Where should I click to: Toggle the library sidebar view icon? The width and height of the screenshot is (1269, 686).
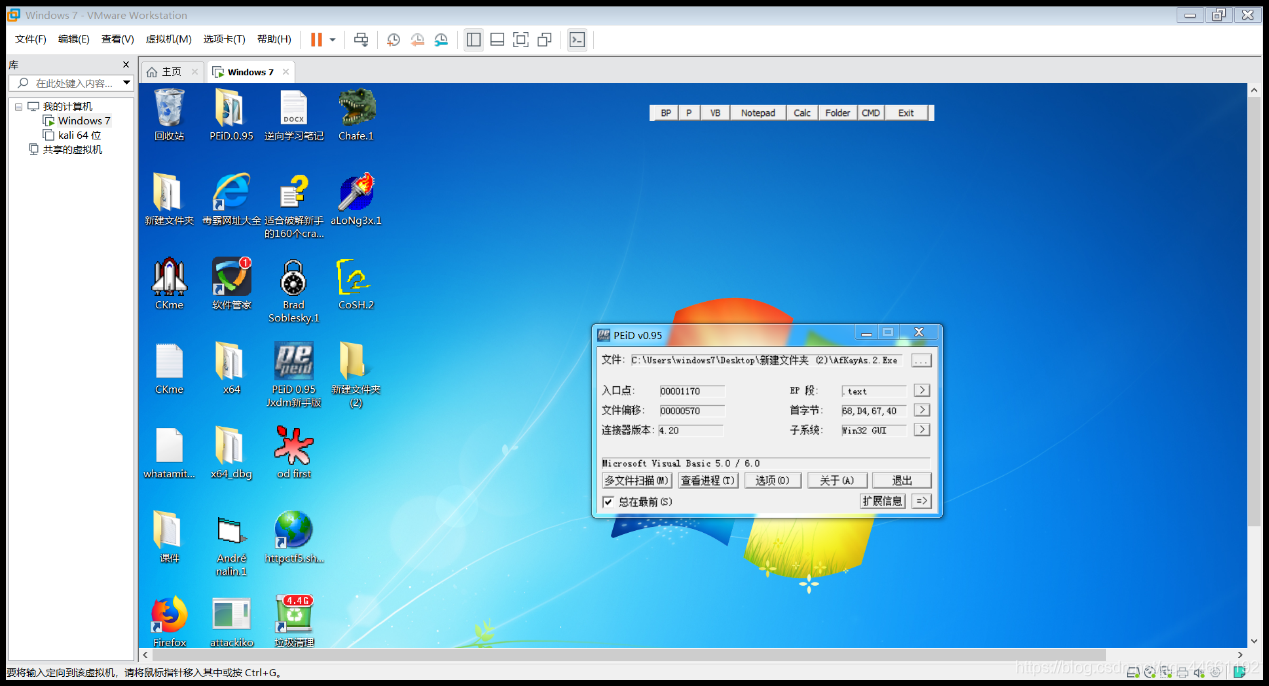tap(474, 39)
